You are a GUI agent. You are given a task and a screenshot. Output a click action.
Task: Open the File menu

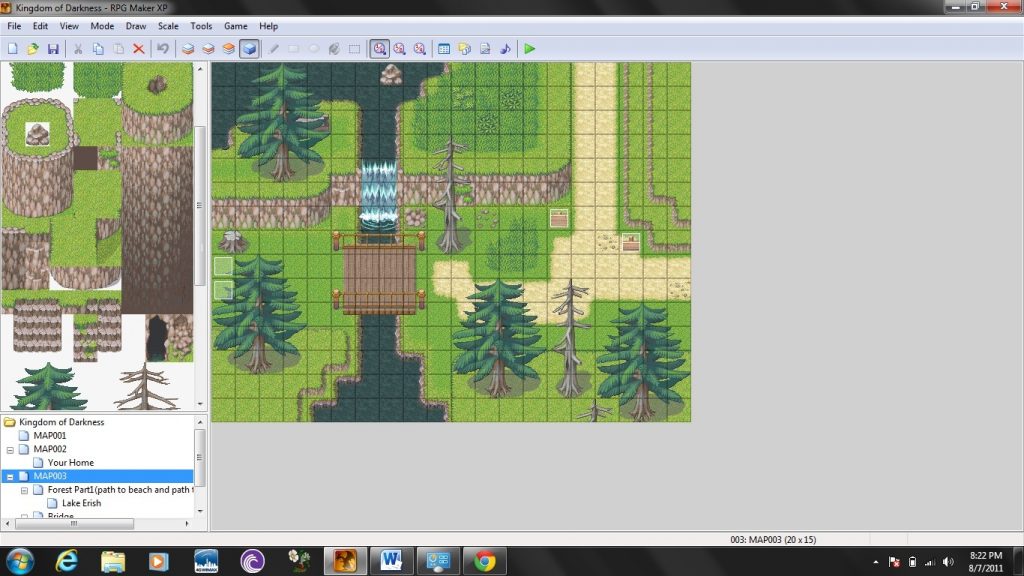(x=14, y=26)
